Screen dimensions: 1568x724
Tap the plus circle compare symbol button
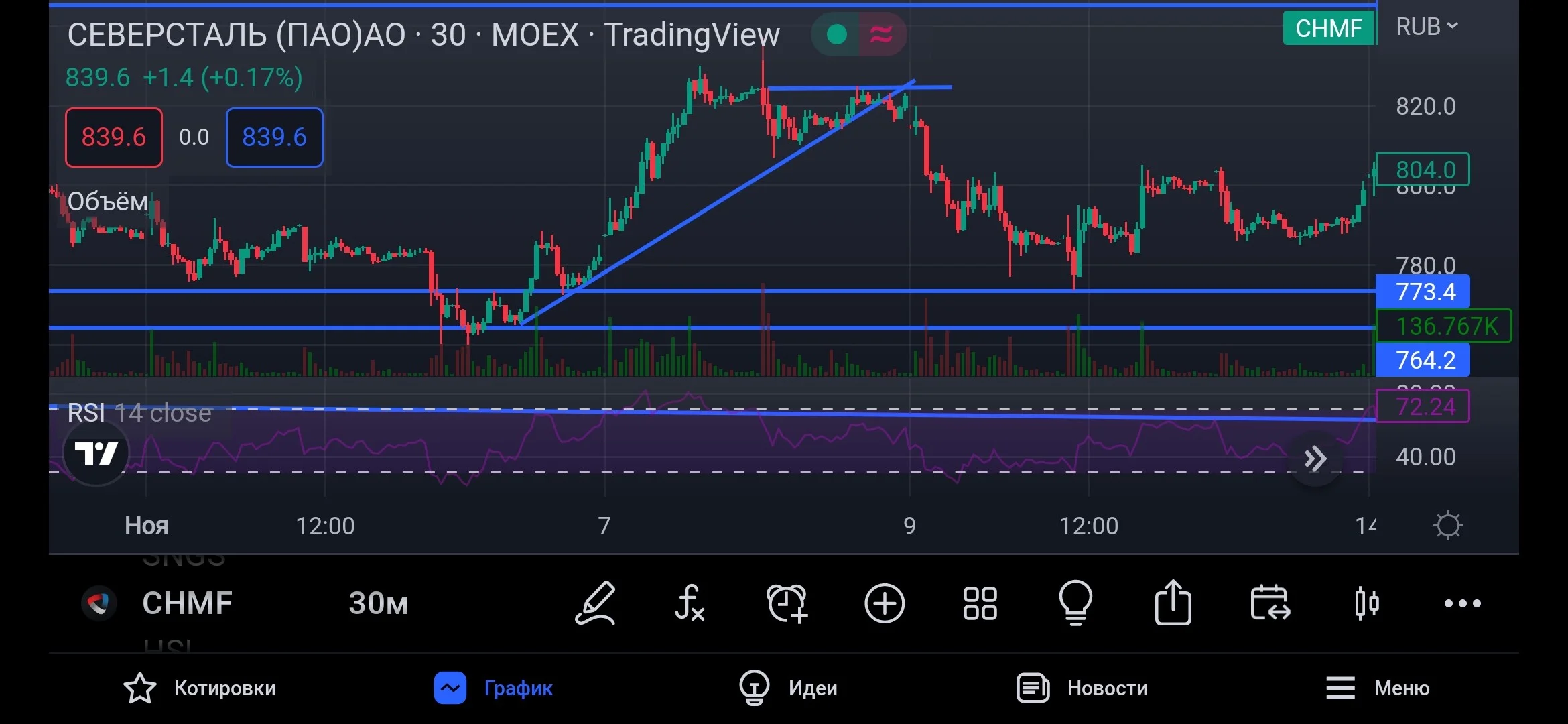885,603
